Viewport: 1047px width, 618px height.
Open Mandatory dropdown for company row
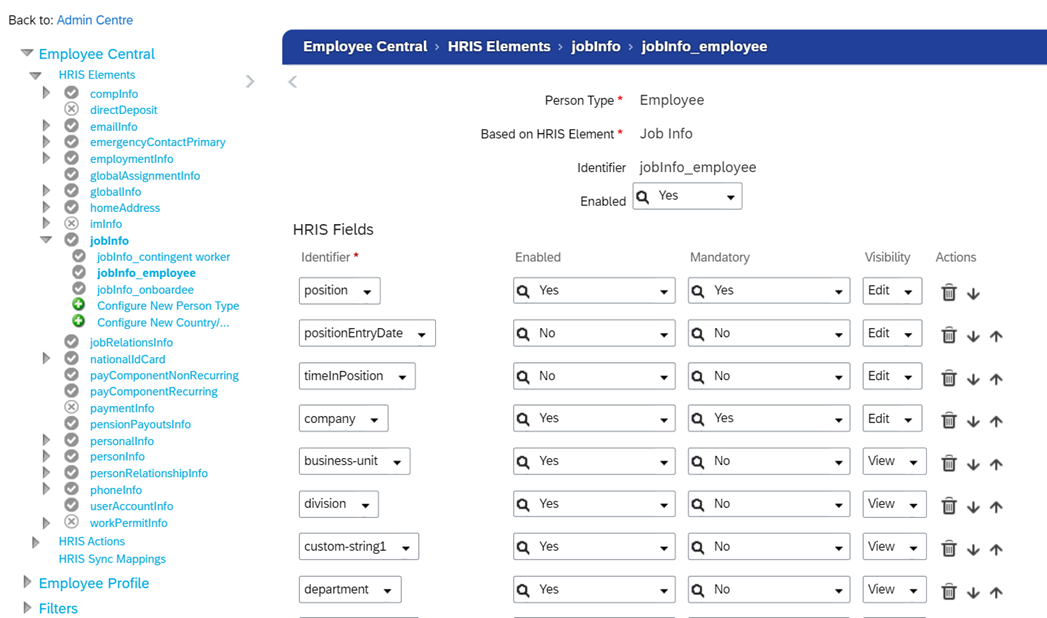click(x=768, y=419)
